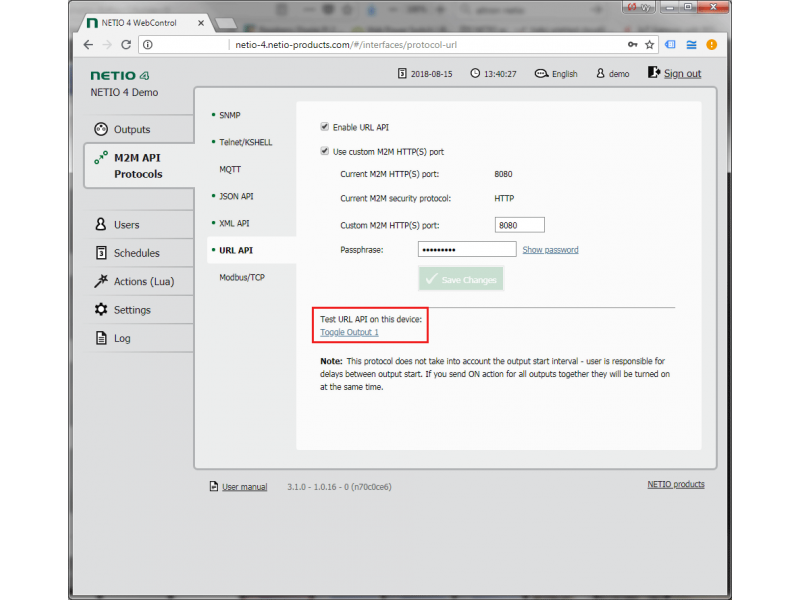Open the User manual link
Viewport: 800px width, 600px height.
click(244, 487)
